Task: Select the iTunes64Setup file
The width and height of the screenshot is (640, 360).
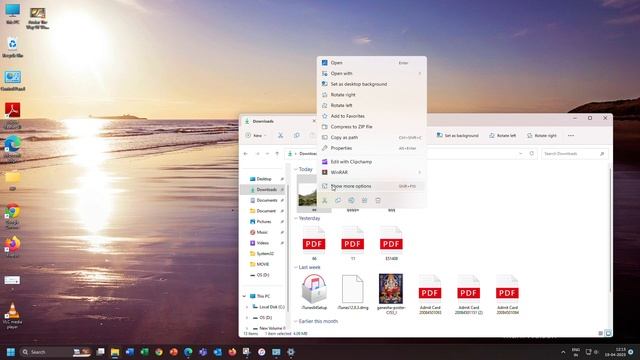Action: click(x=314, y=292)
